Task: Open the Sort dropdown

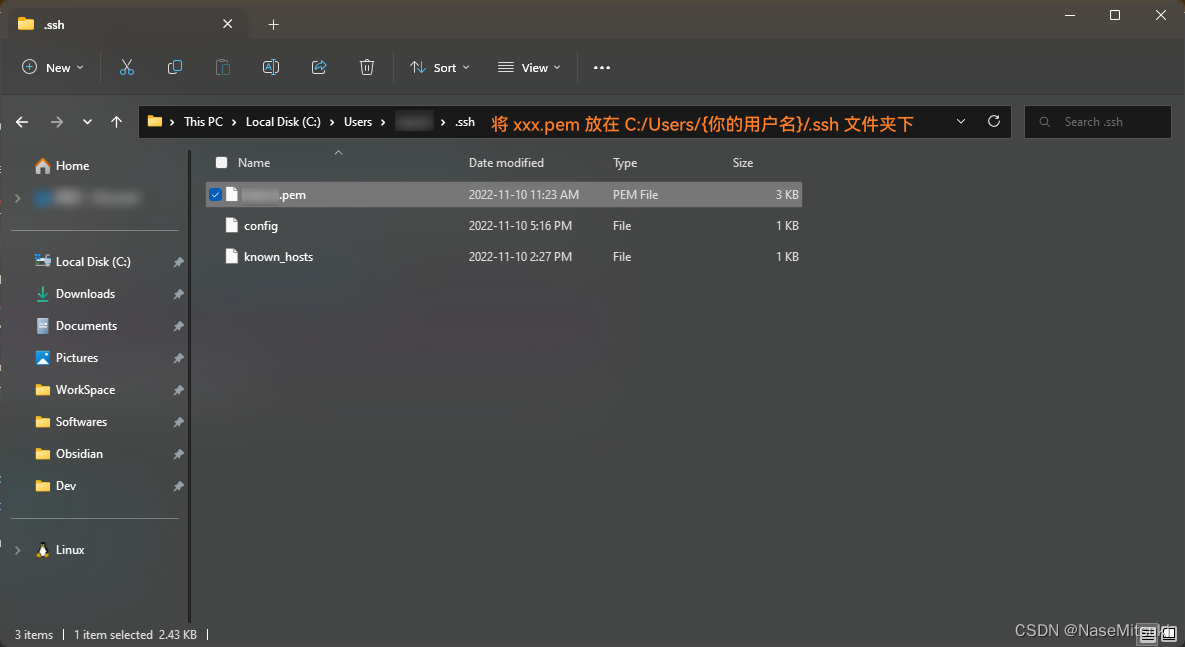Action: (x=440, y=67)
